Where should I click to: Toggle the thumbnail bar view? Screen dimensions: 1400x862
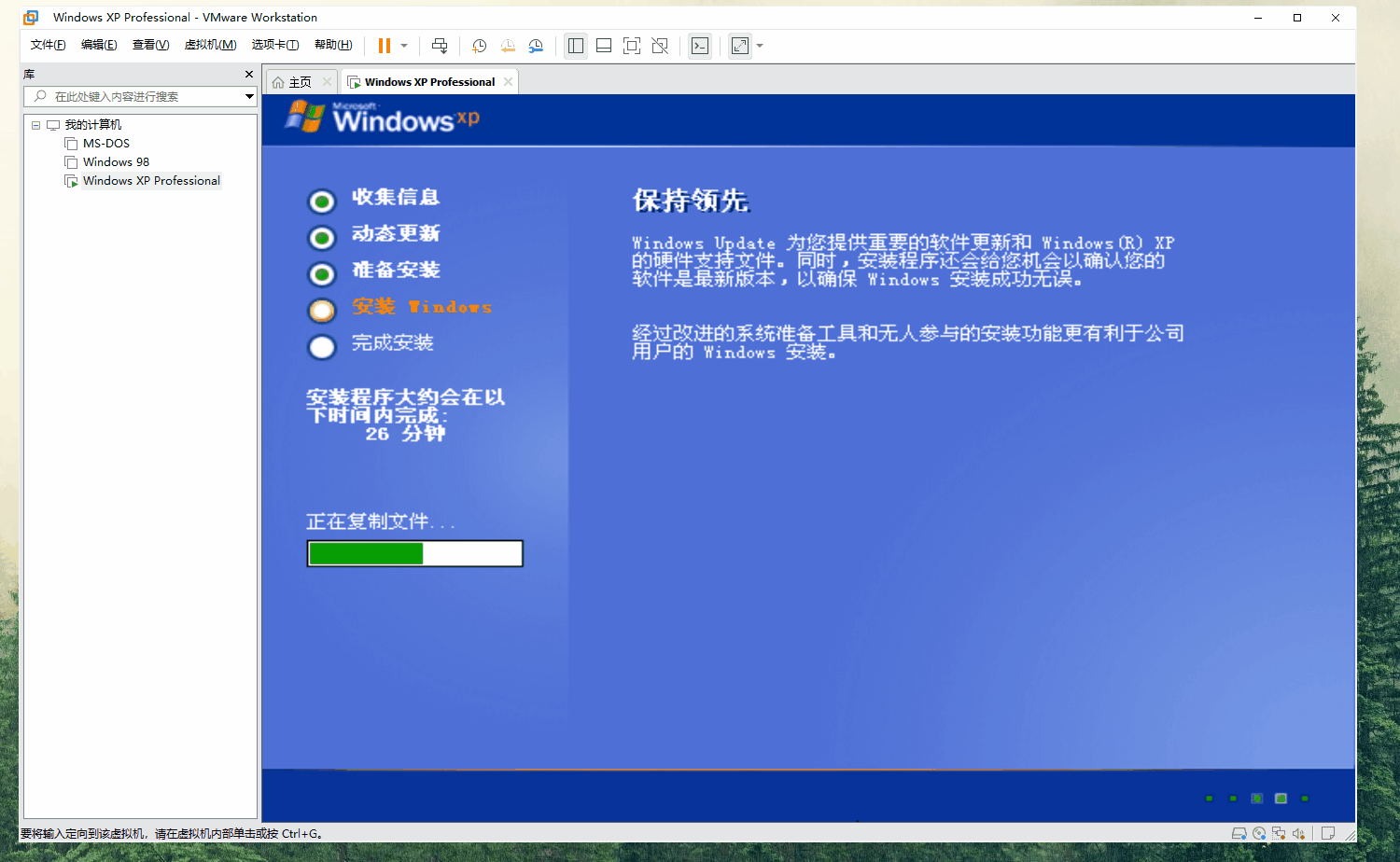pyautogui.click(x=604, y=46)
